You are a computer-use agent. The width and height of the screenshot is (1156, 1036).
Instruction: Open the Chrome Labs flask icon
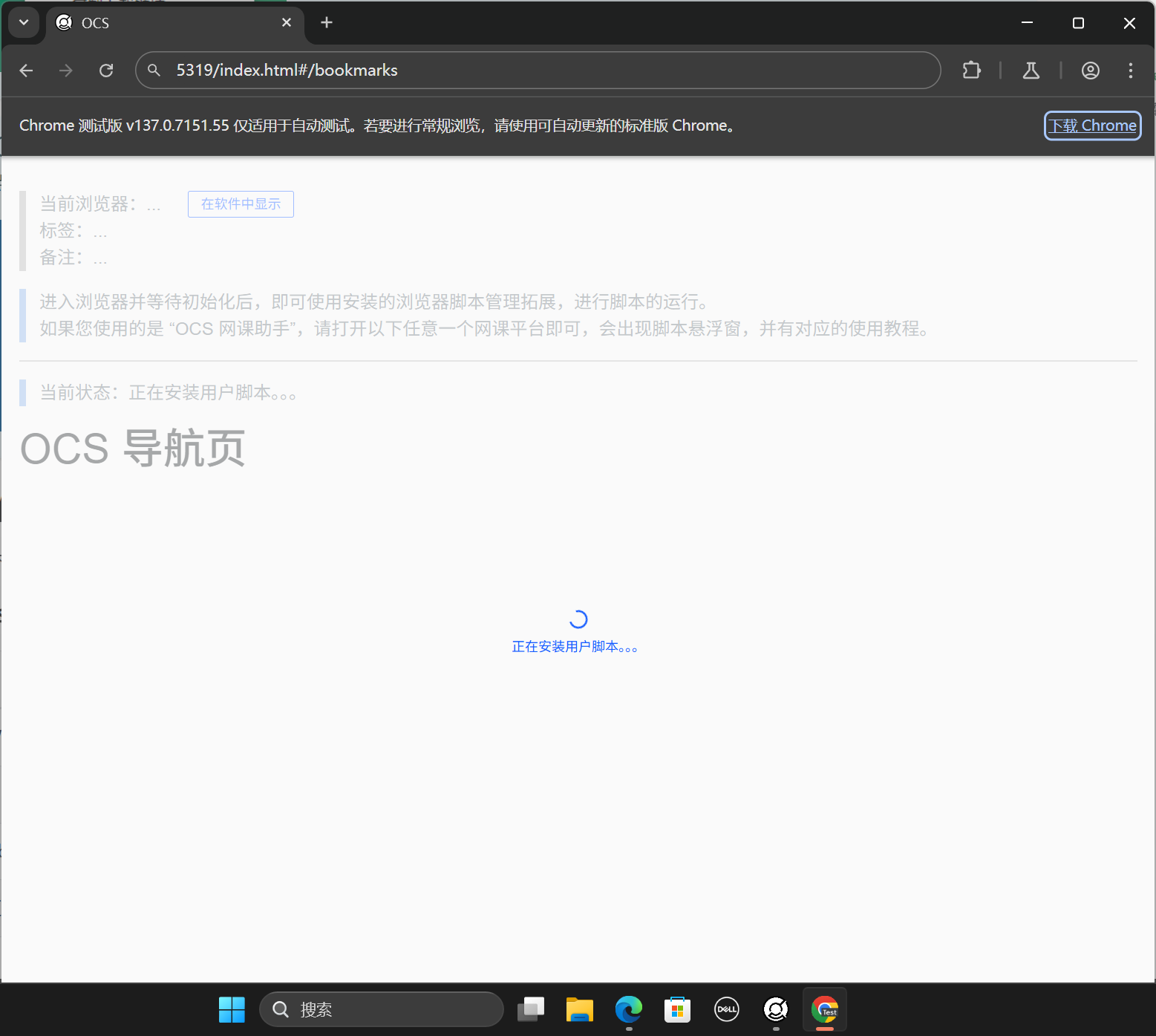coord(1031,71)
